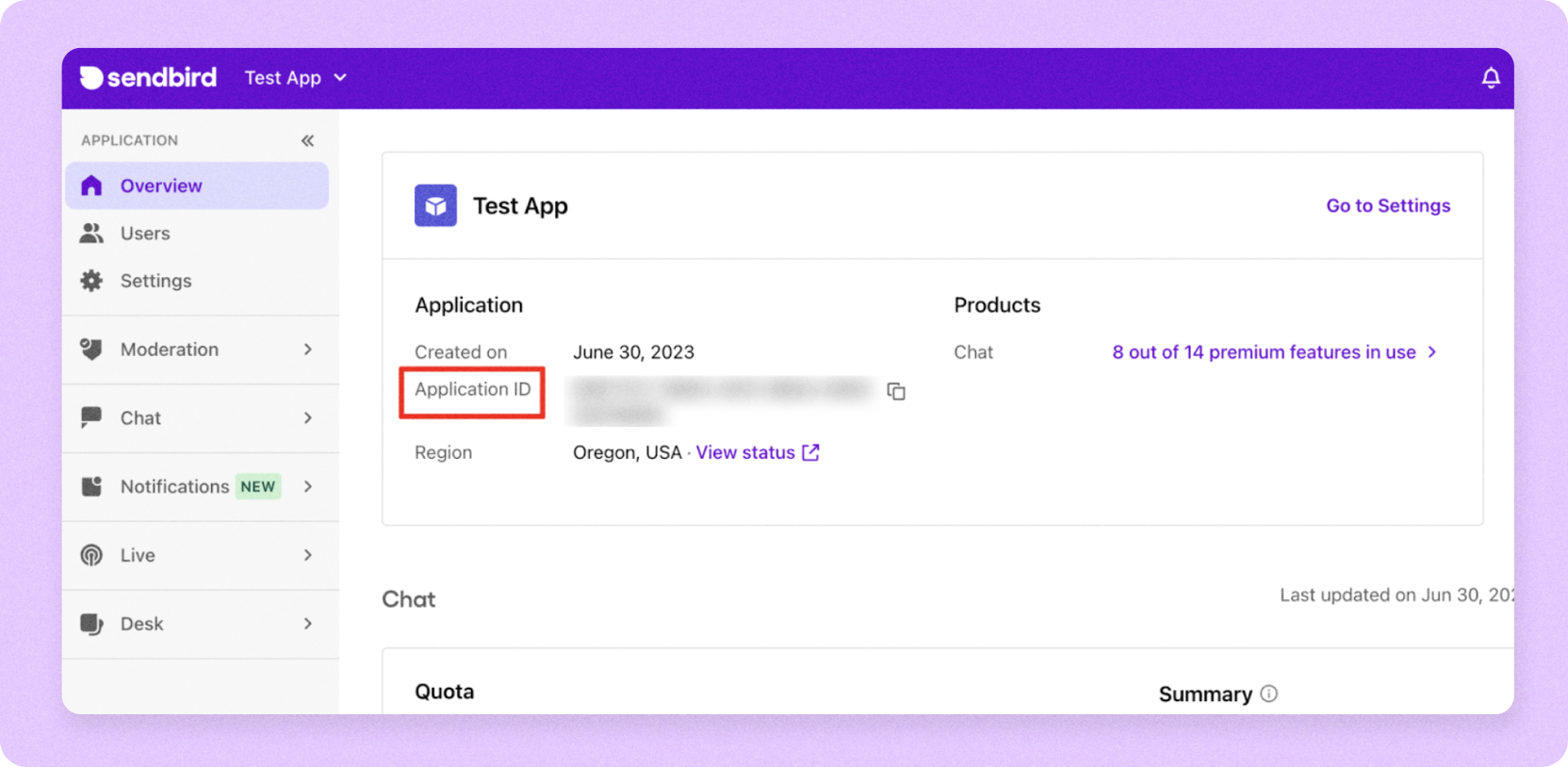Click the 'Quota' heading
This screenshot has width=1568, height=767.
pos(445,692)
